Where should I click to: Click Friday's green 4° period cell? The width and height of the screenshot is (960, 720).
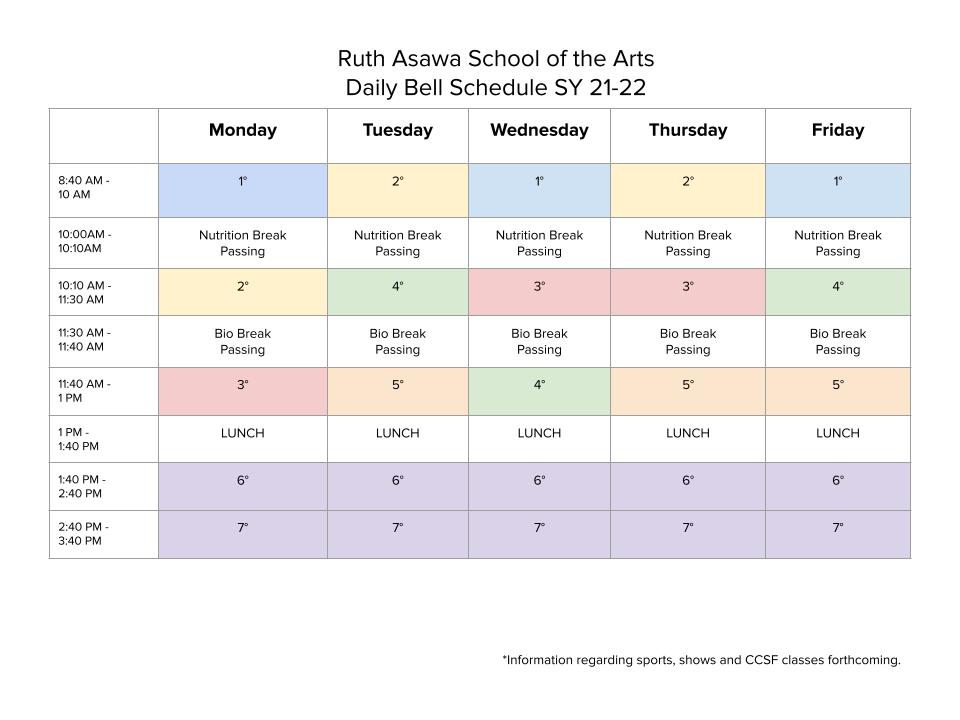(838, 292)
